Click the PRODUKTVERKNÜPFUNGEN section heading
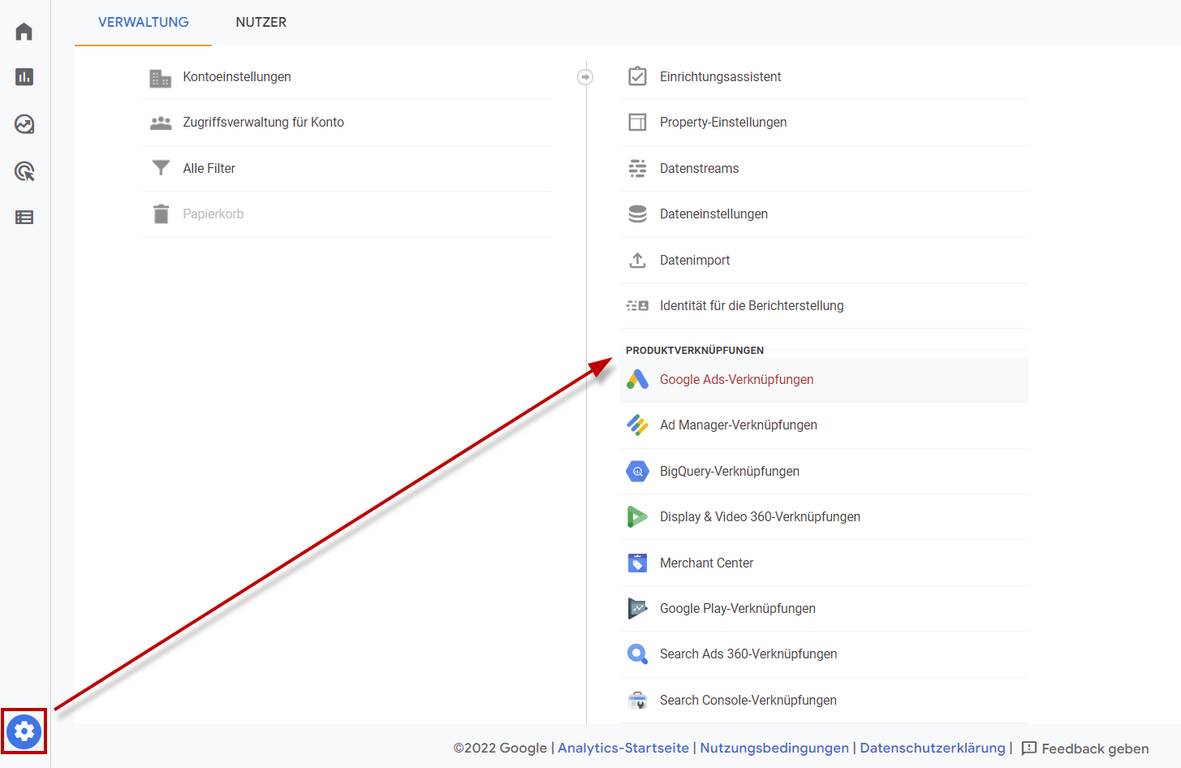1181x768 pixels. pos(694,350)
